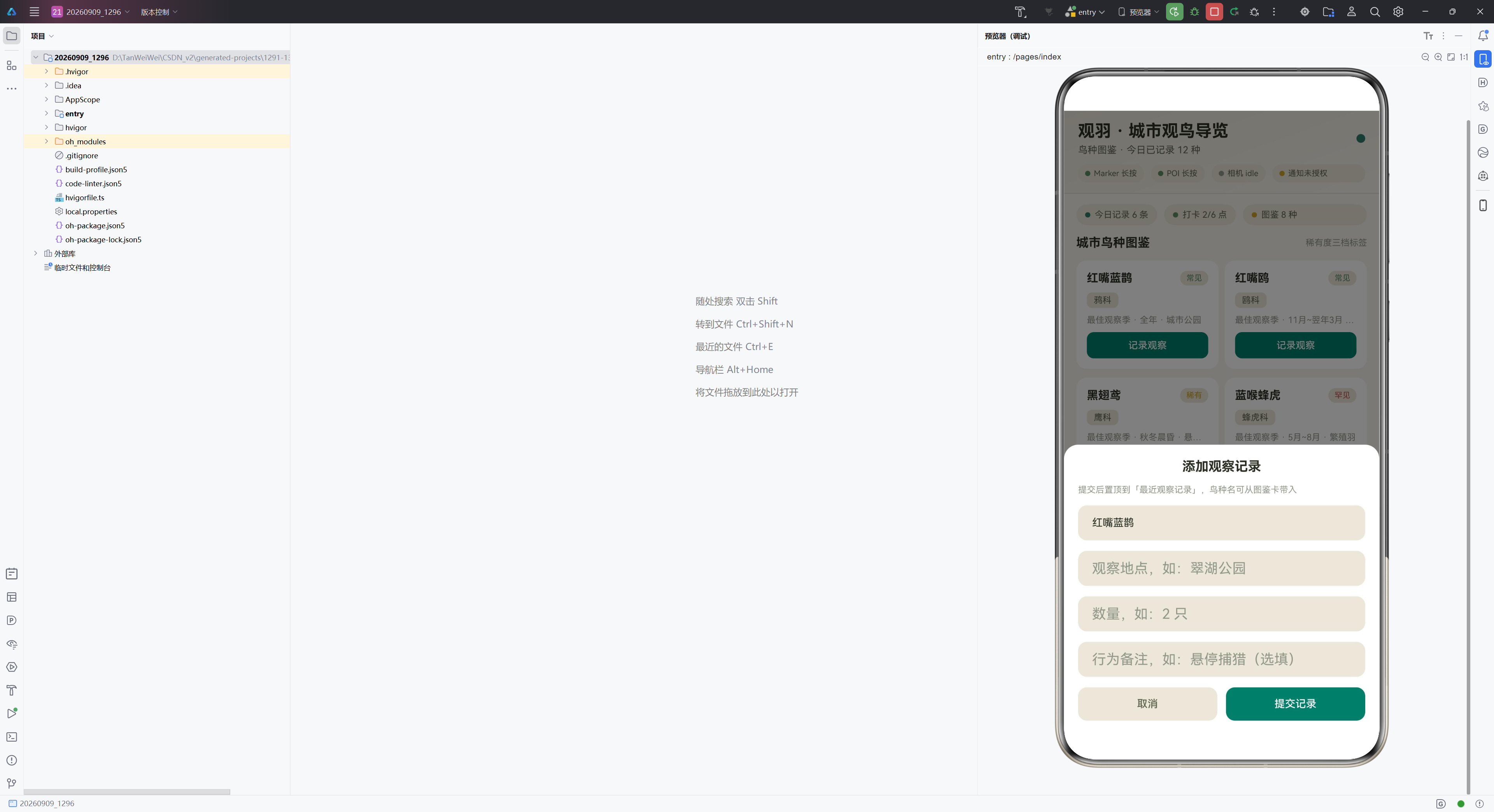Open the main hamburger menu
Screen dimensions: 1494x812
(x=34, y=12)
